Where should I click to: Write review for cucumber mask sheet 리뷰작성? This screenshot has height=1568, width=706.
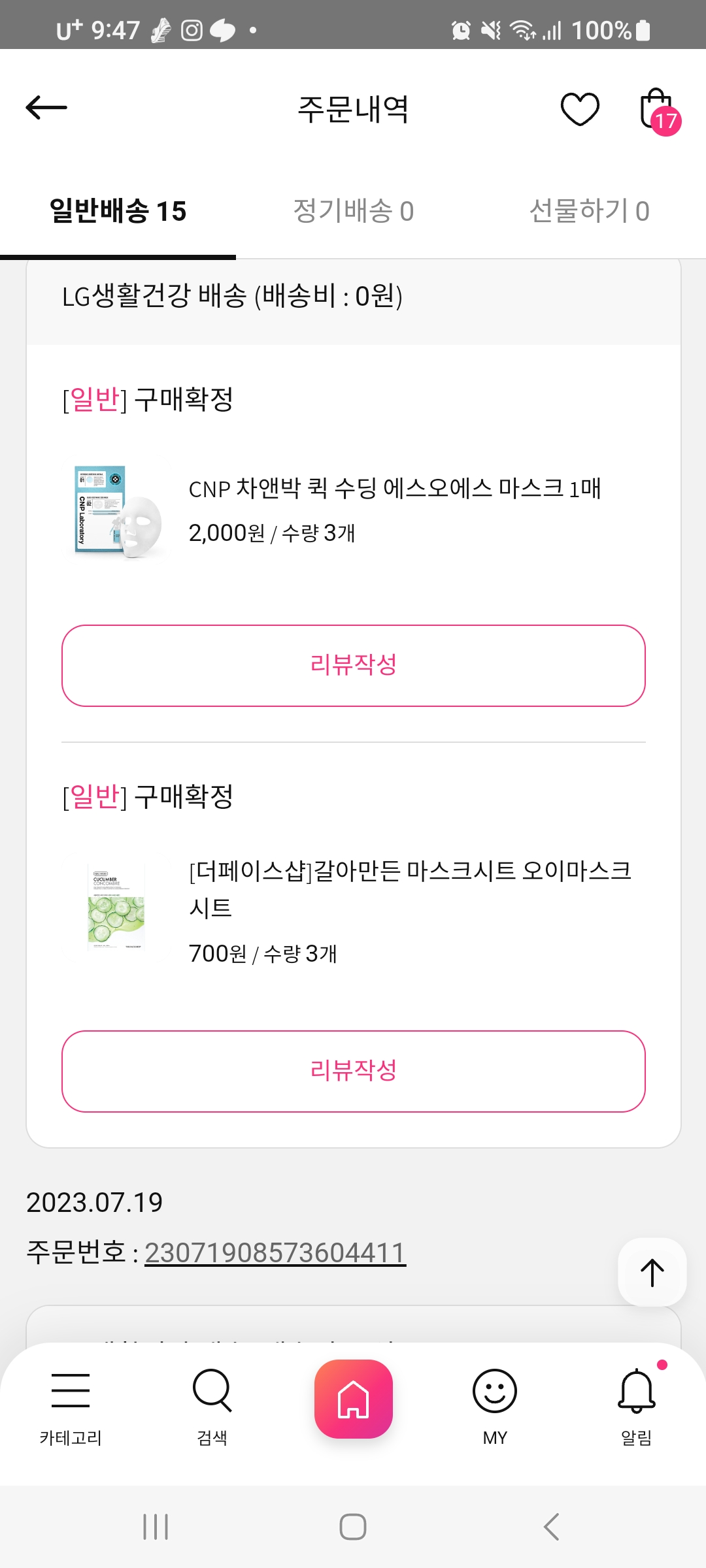point(353,1071)
